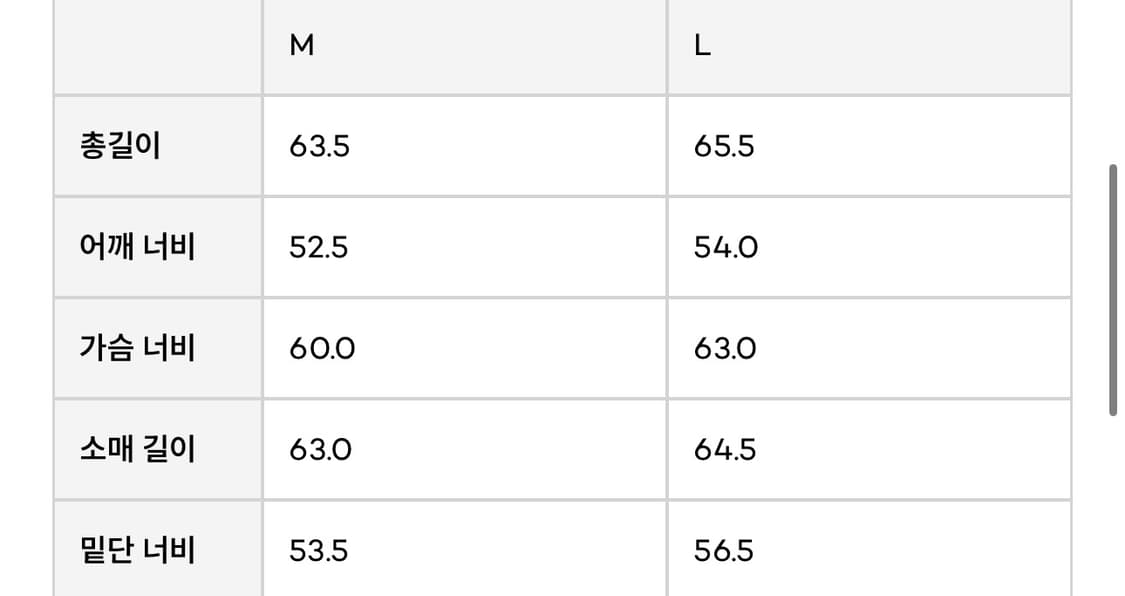Screen dimensions: 1125x596
Task: Click the L 총길이 value 65.5
Action: [x=724, y=147]
